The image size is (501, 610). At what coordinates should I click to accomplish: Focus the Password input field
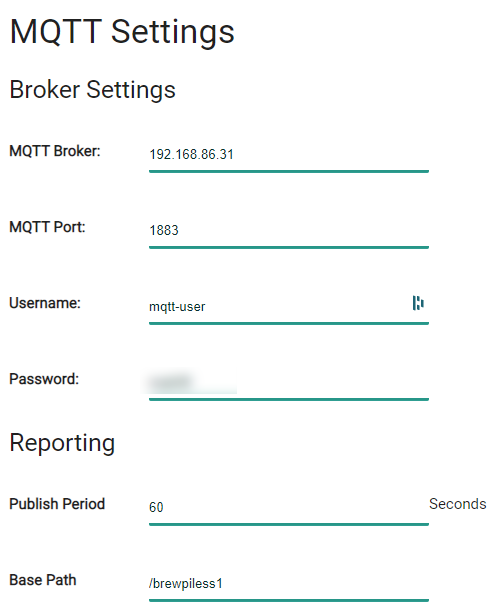[289, 383]
